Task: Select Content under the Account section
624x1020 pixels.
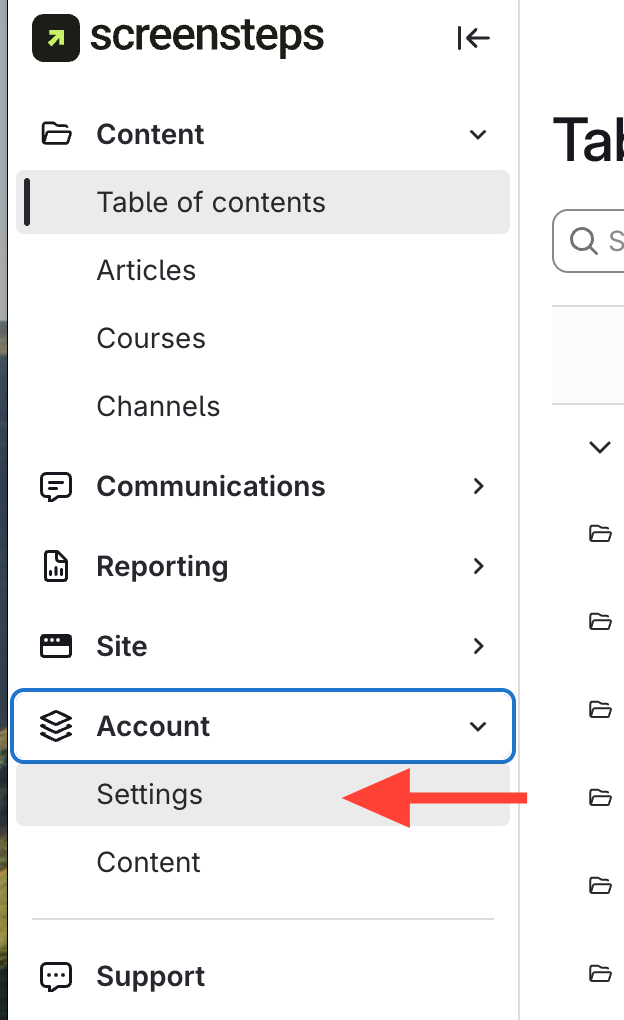Action: pos(149,862)
